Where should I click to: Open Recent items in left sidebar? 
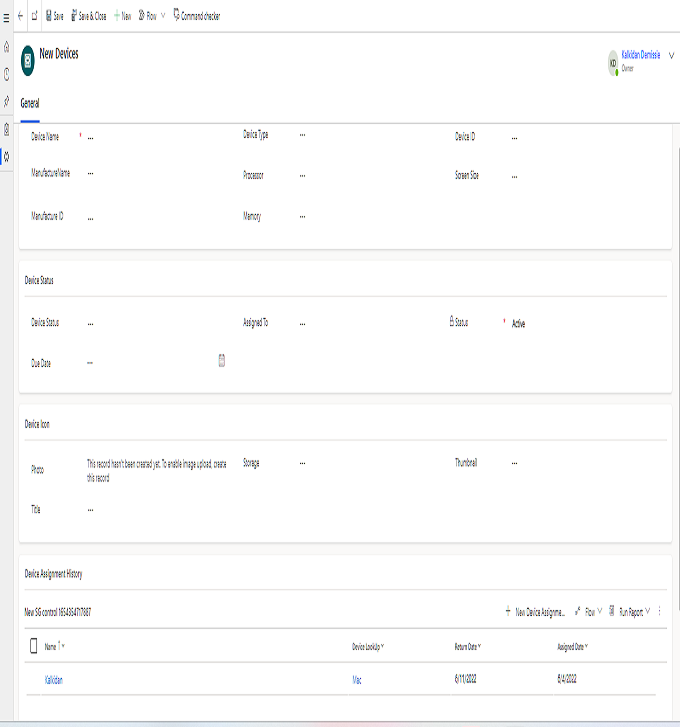[6, 74]
